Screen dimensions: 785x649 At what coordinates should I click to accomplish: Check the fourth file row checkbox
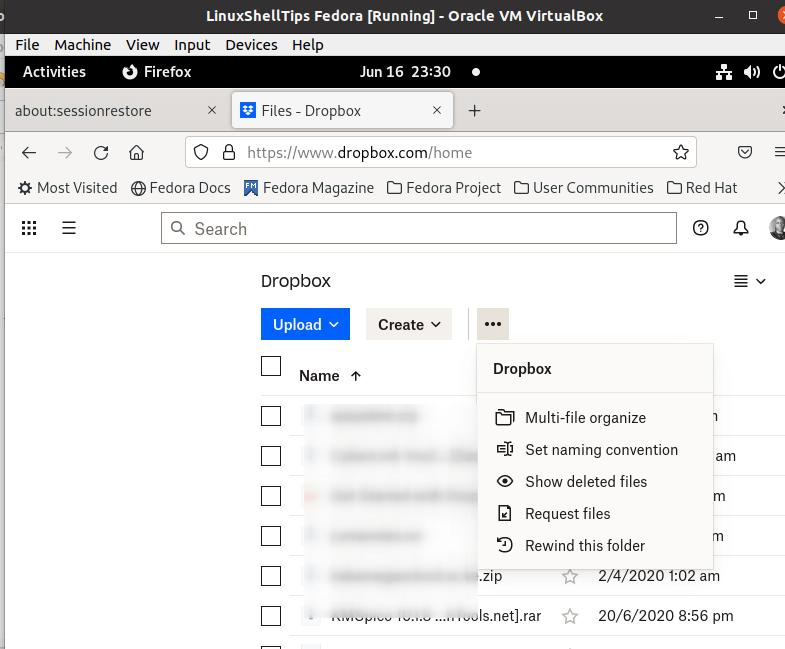click(x=271, y=536)
